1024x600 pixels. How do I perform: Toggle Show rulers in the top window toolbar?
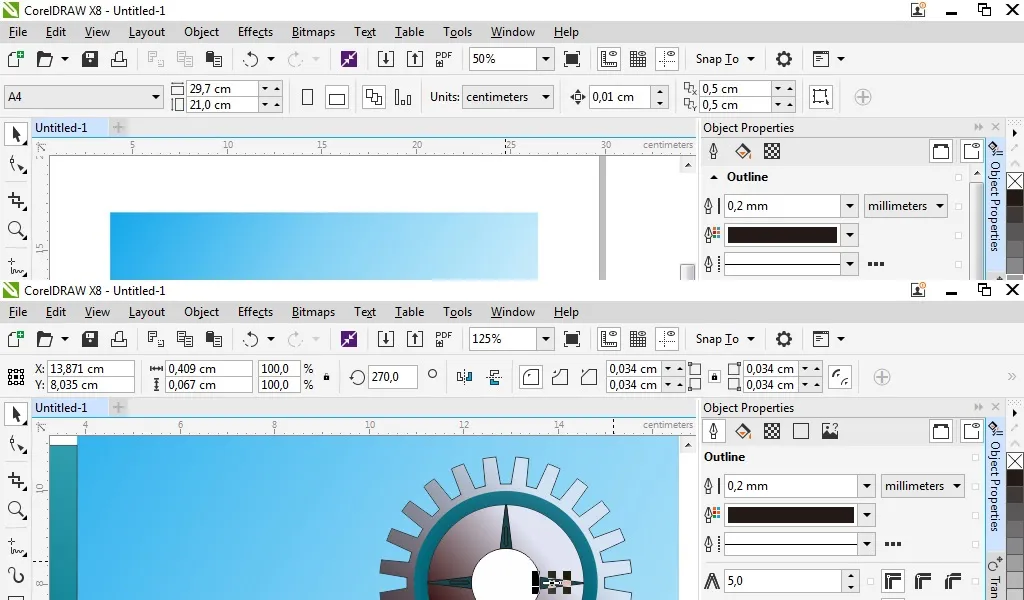[x=609, y=59]
